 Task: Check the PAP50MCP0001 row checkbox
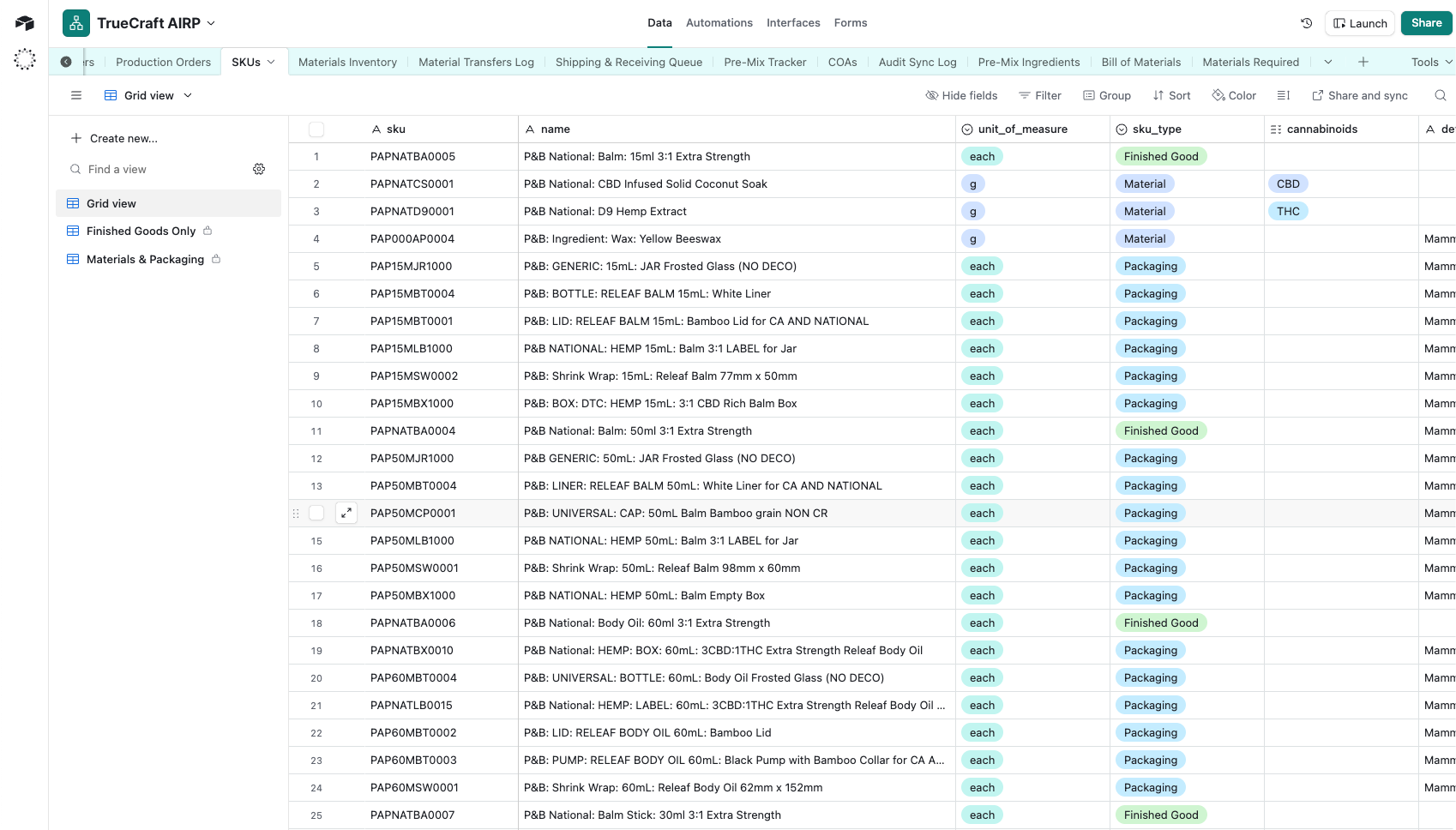[x=316, y=513]
